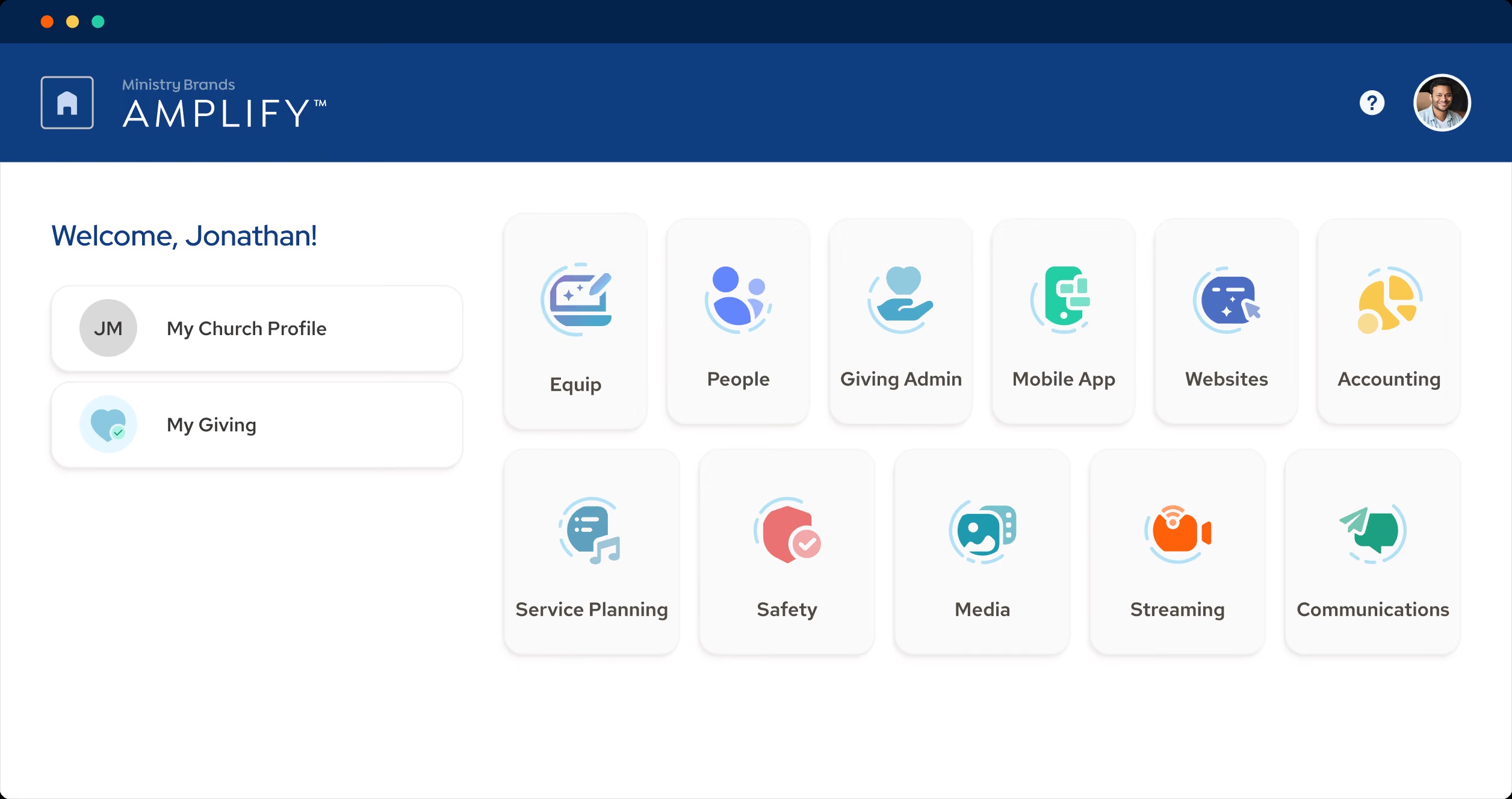Click the Accounting label
Screen dimensions: 1512x799
pyautogui.click(x=1389, y=379)
